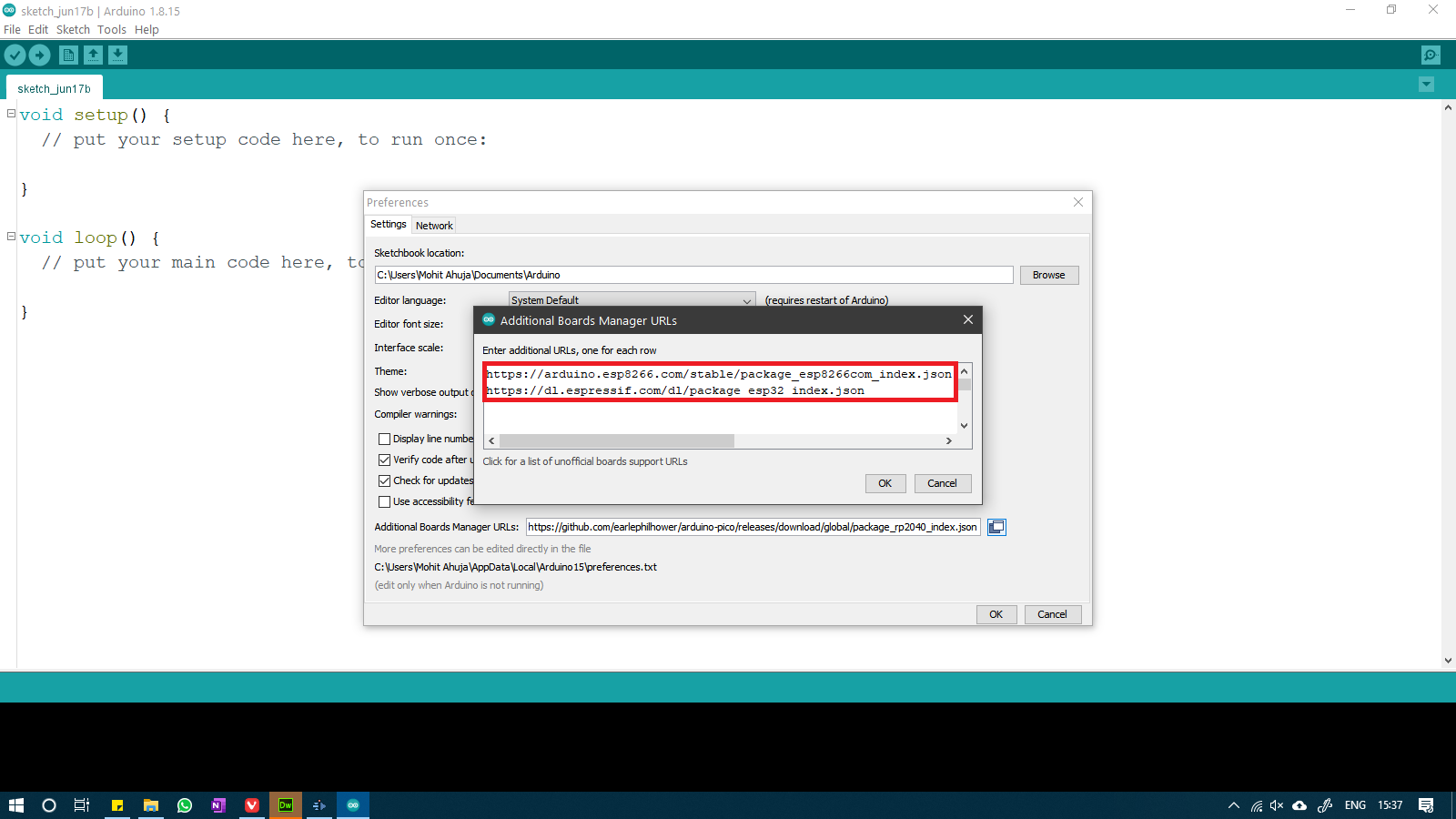
Task: Click the Additional Boards Manager URLs text field
Action: pos(753,527)
